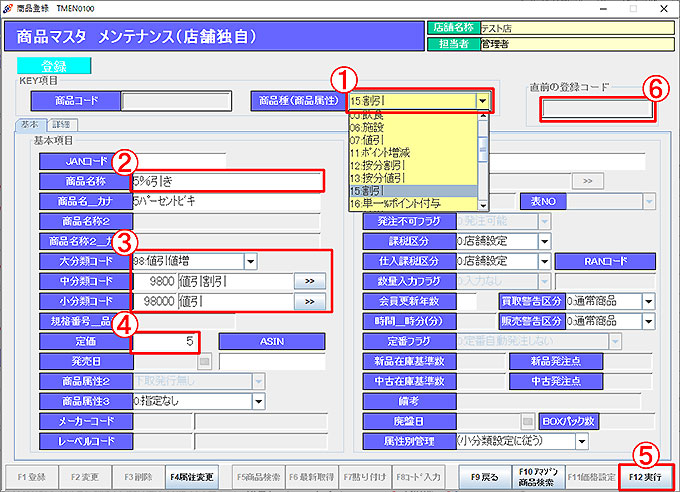The height and width of the screenshot is (492, 680).
Task: Click the F4 属性変更 button
Action: (192, 477)
